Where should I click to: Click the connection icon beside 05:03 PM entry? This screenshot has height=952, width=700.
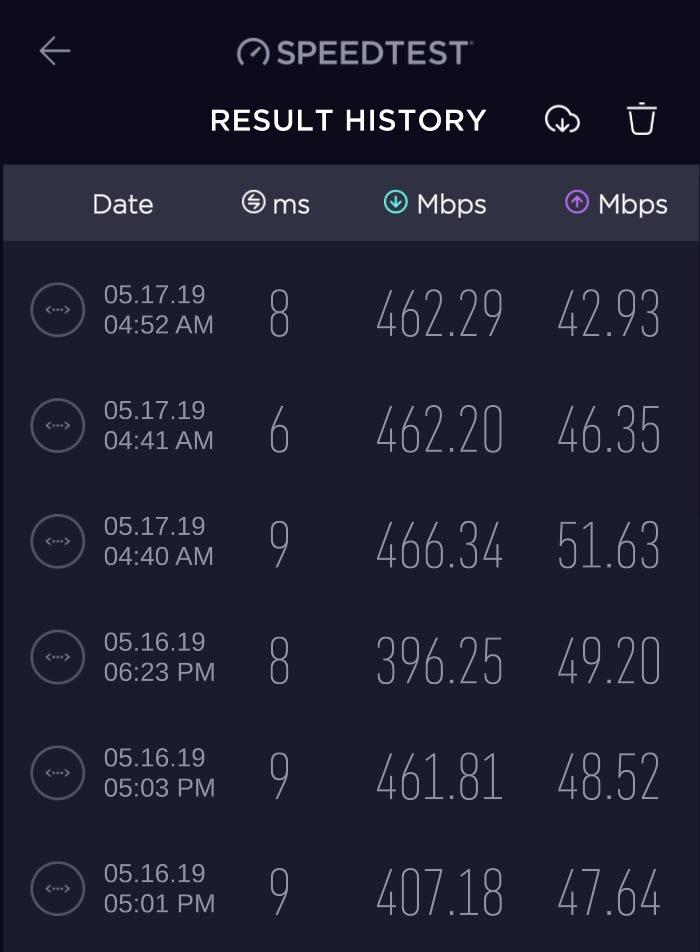point(56,772)
